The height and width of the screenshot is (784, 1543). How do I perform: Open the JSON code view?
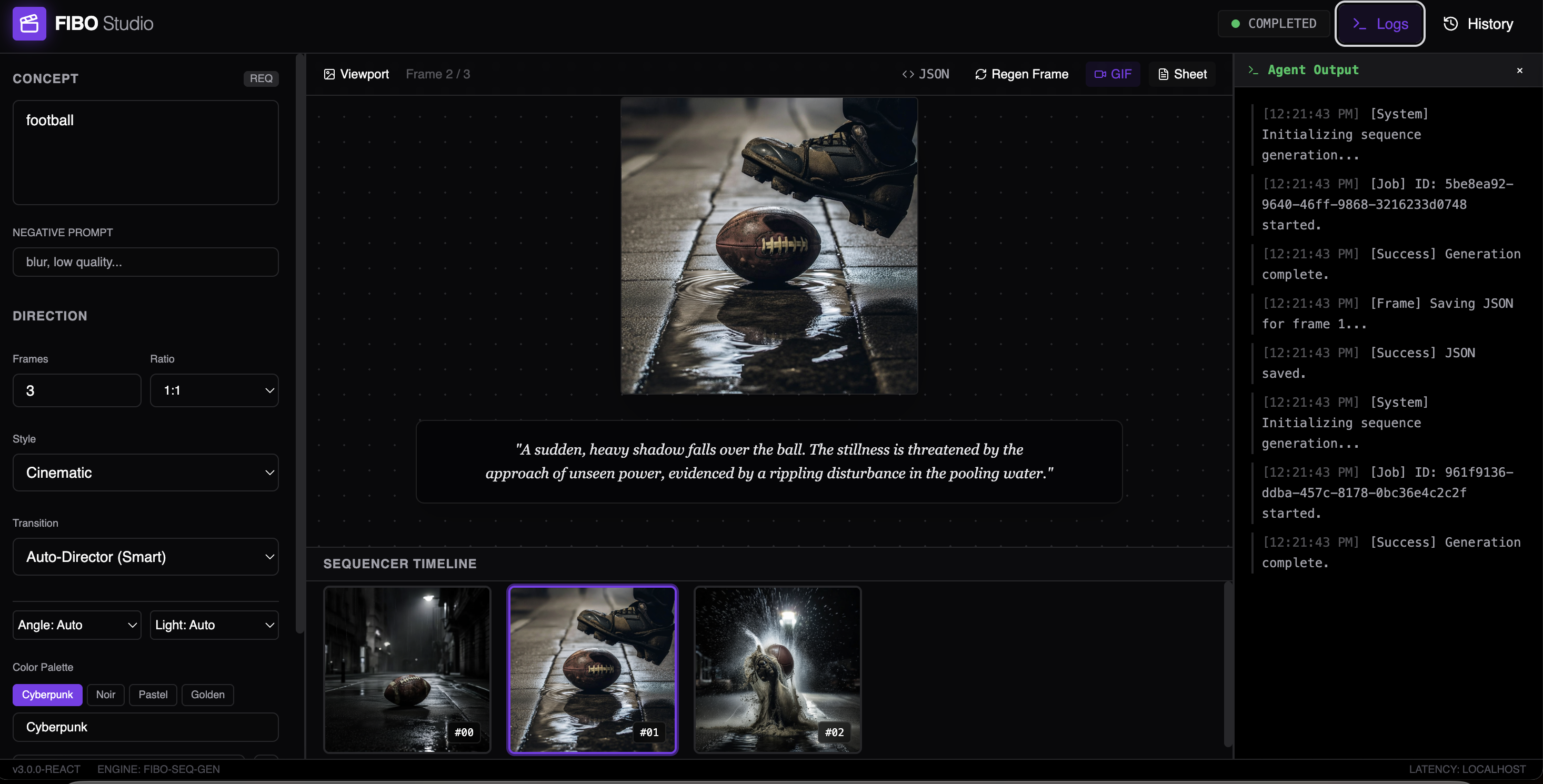[926, 74]
